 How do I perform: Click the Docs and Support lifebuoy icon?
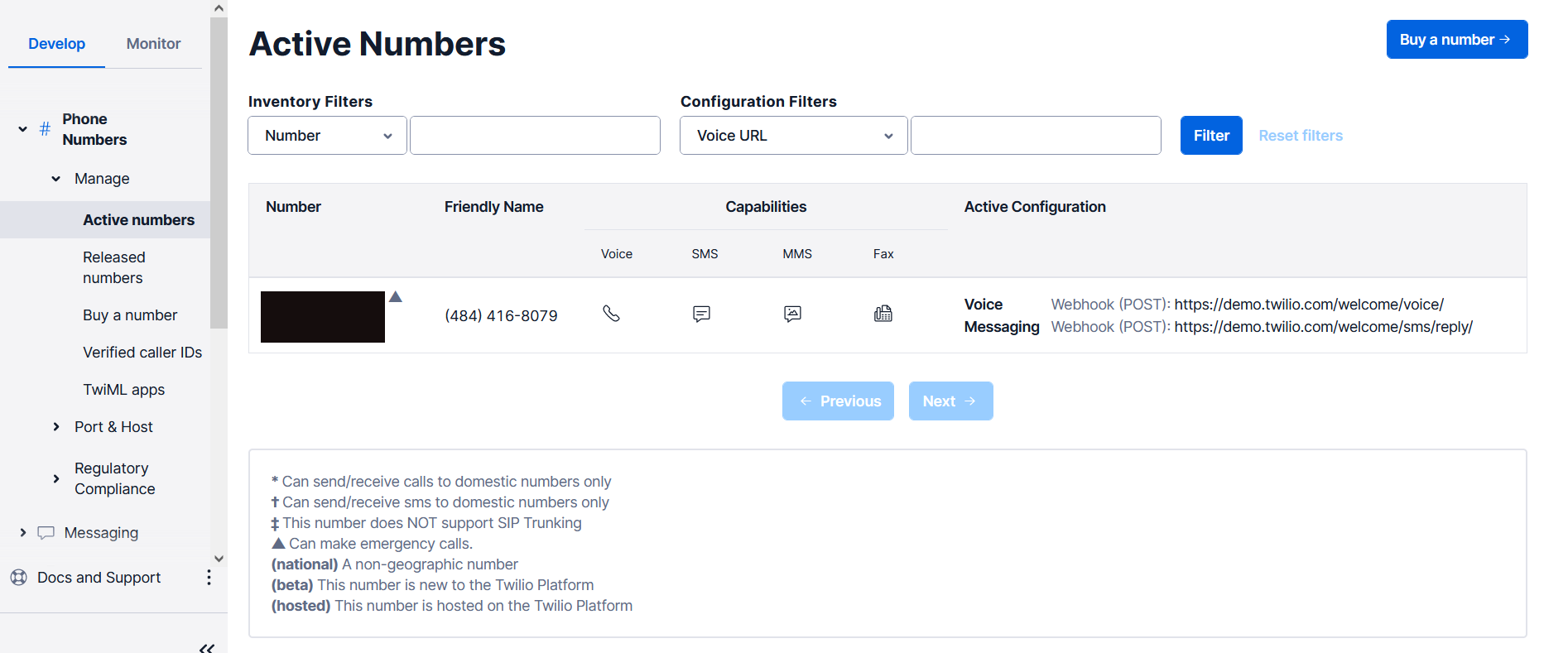(19, 578)
